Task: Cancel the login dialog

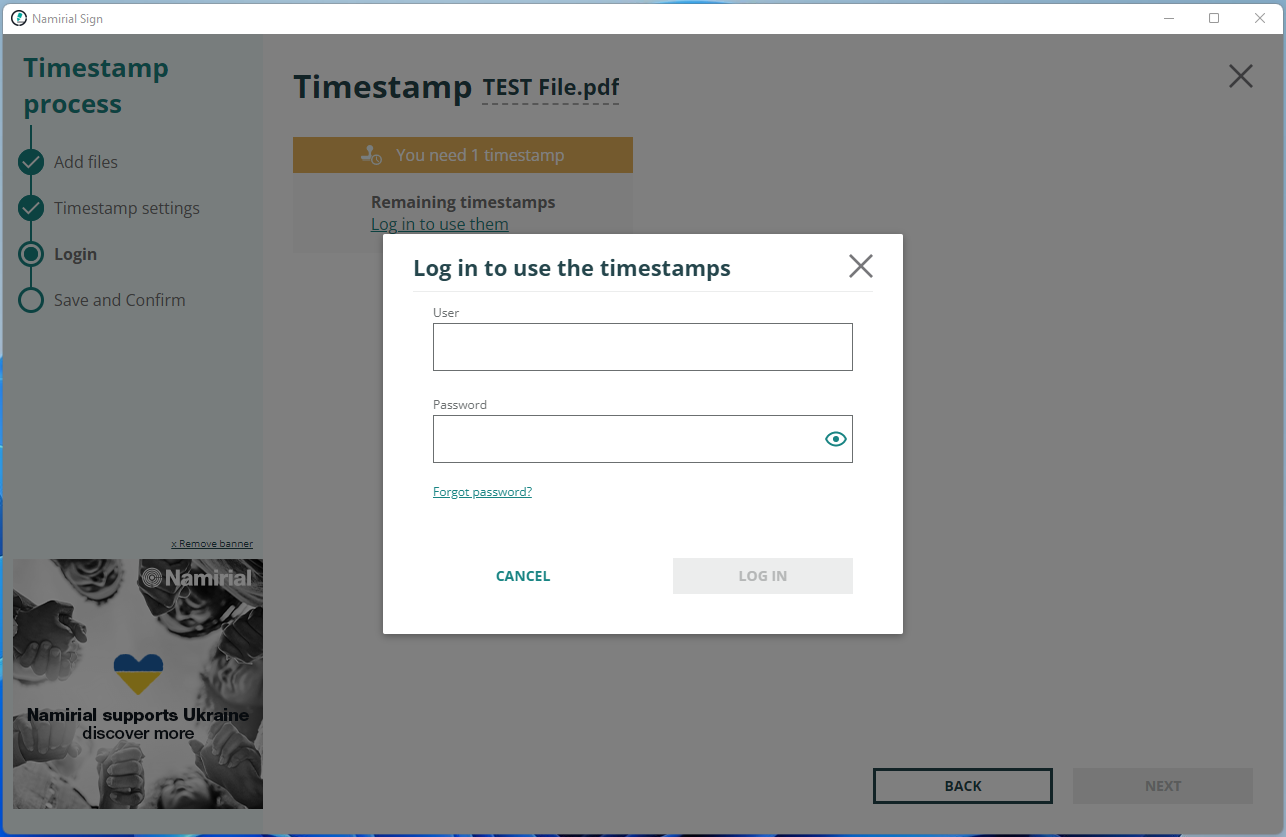Action: coord(523,576)
